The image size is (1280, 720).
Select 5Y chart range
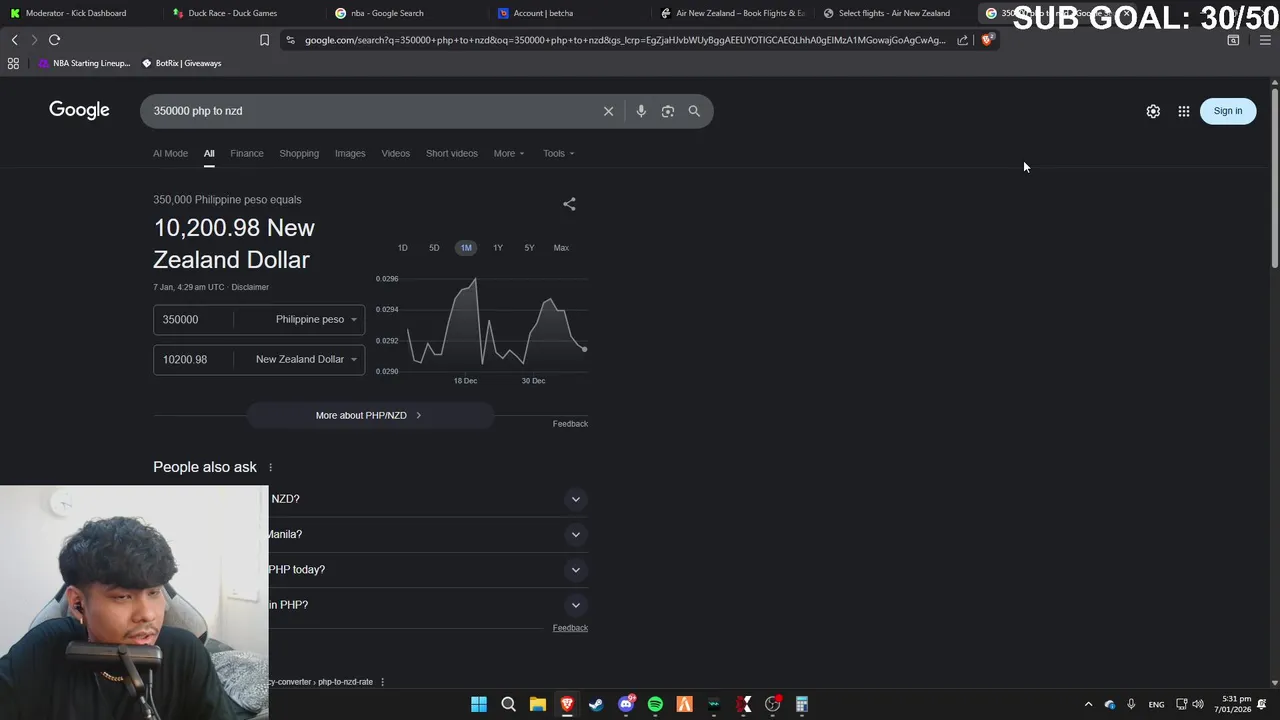529,248
